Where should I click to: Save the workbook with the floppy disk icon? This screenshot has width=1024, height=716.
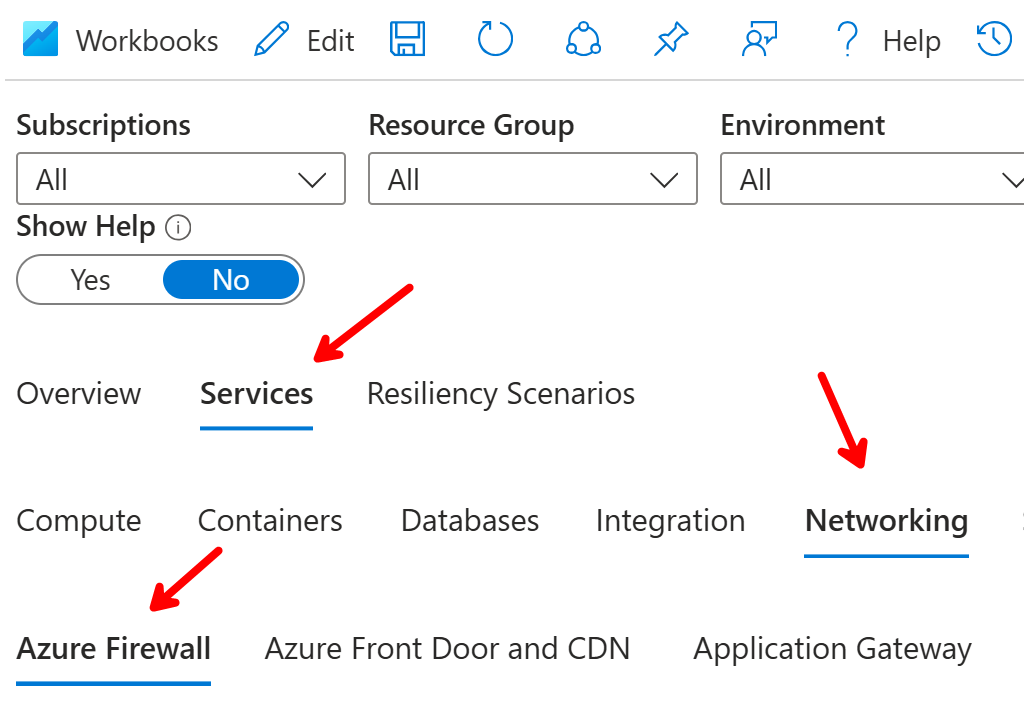click(x=408, y=39)
